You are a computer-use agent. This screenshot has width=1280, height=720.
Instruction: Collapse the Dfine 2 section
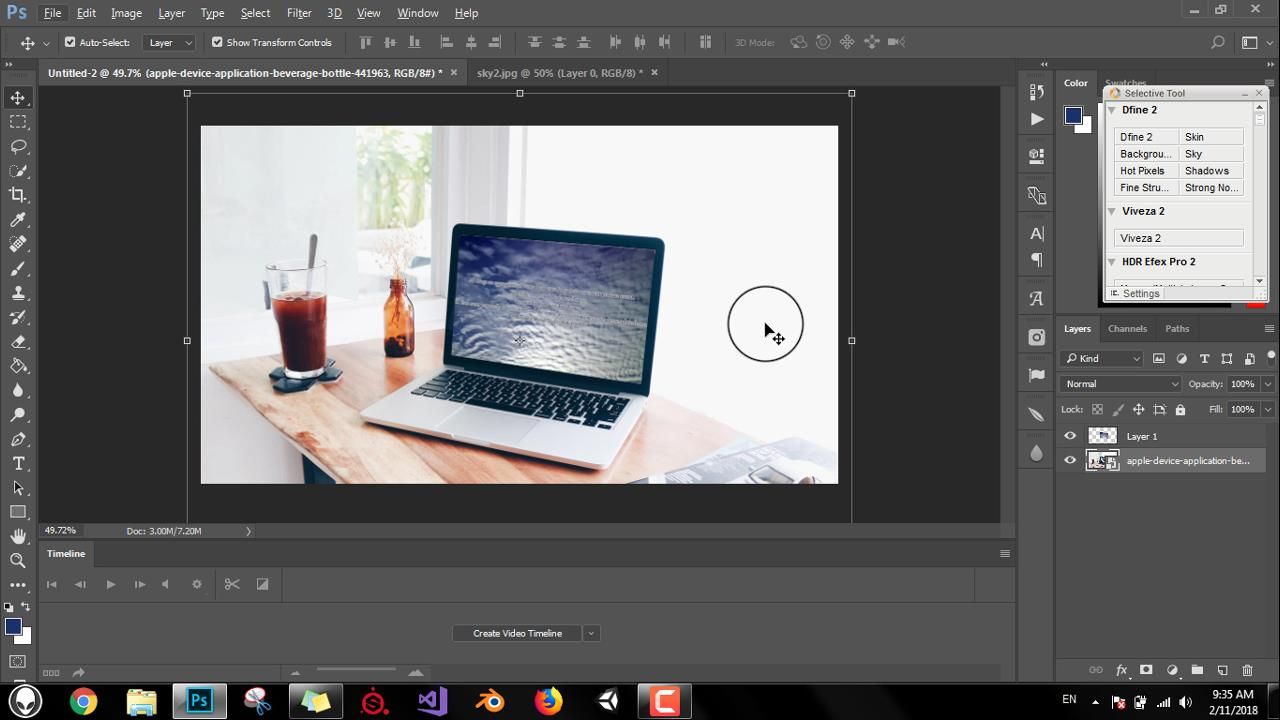(x=1112, y=110)
